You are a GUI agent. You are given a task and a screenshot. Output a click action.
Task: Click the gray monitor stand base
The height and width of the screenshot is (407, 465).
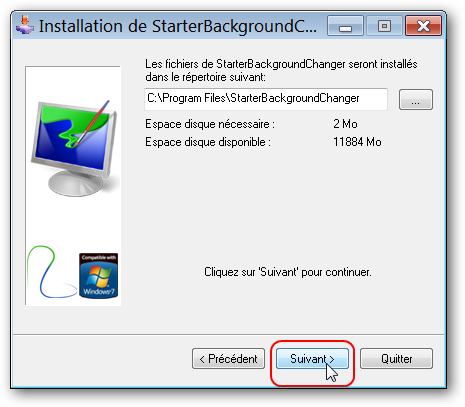click(76, 184)
